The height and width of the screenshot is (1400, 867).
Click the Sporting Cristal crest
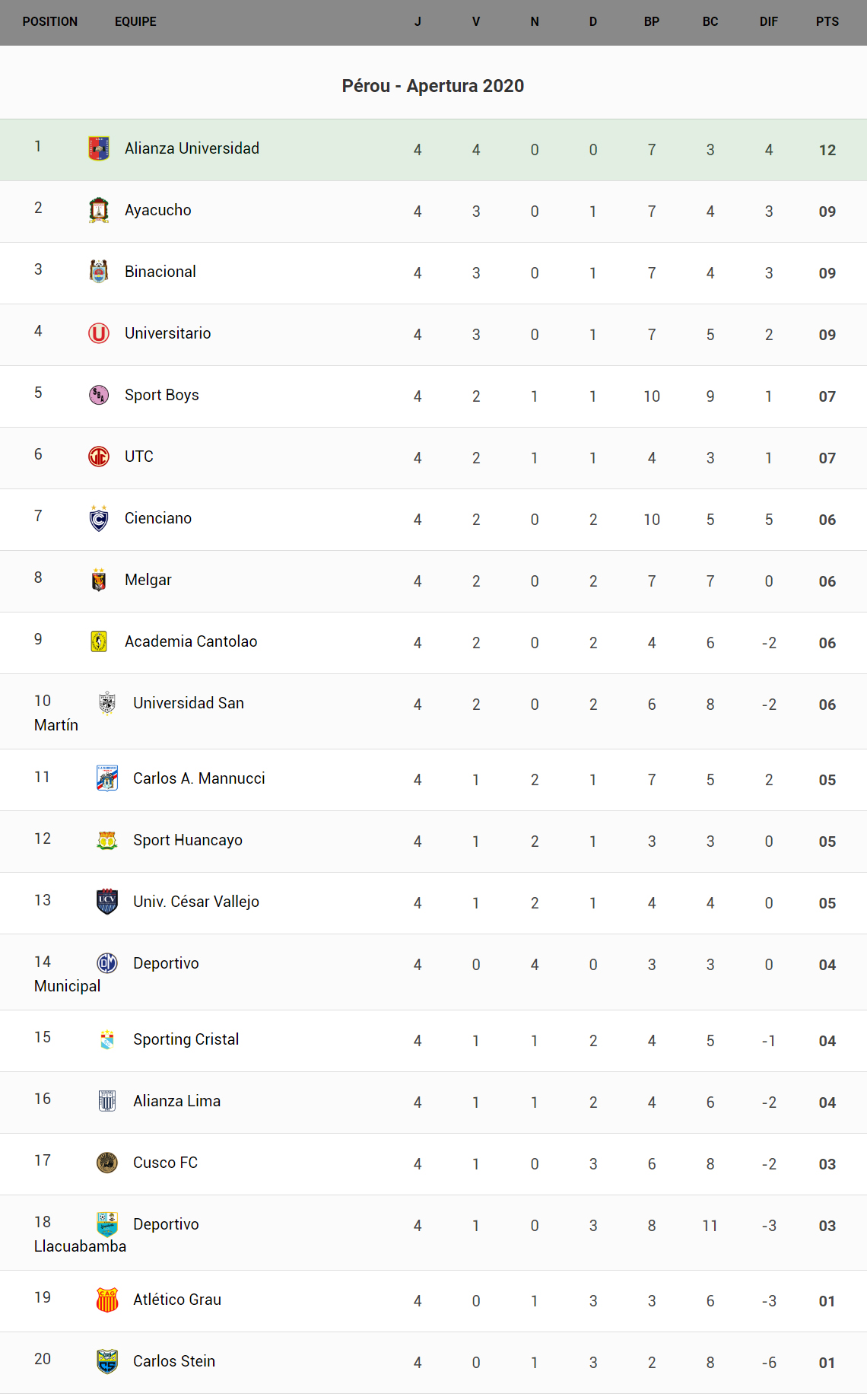[107, 1039]
